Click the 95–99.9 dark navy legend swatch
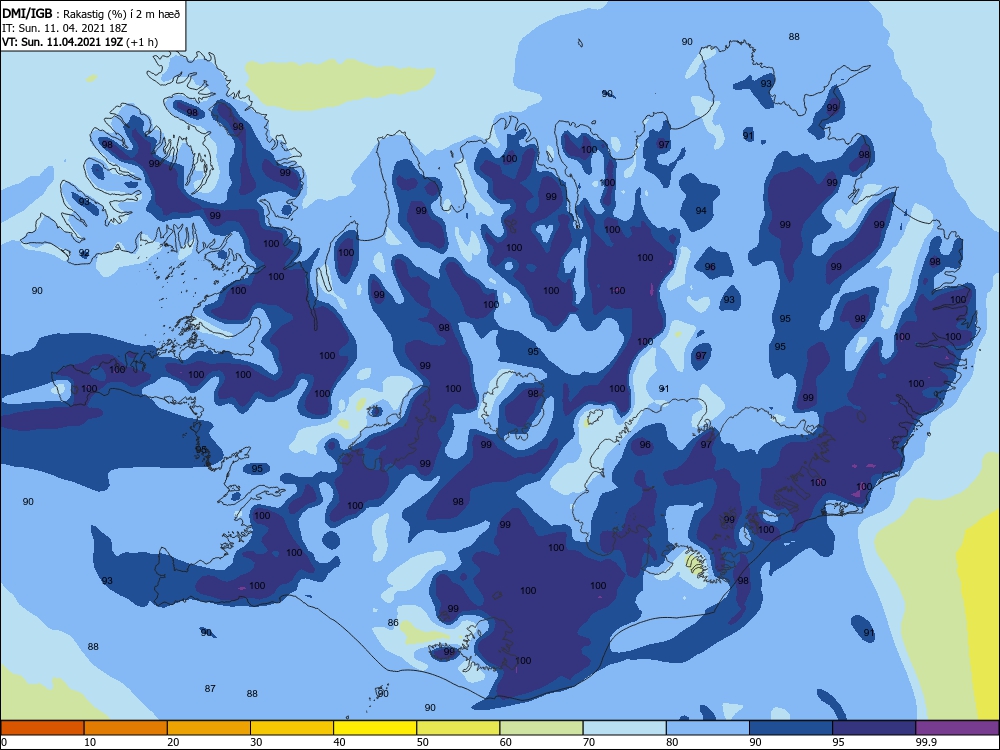The width and height of the screenshot is (1000, 750). click(874, 728)
